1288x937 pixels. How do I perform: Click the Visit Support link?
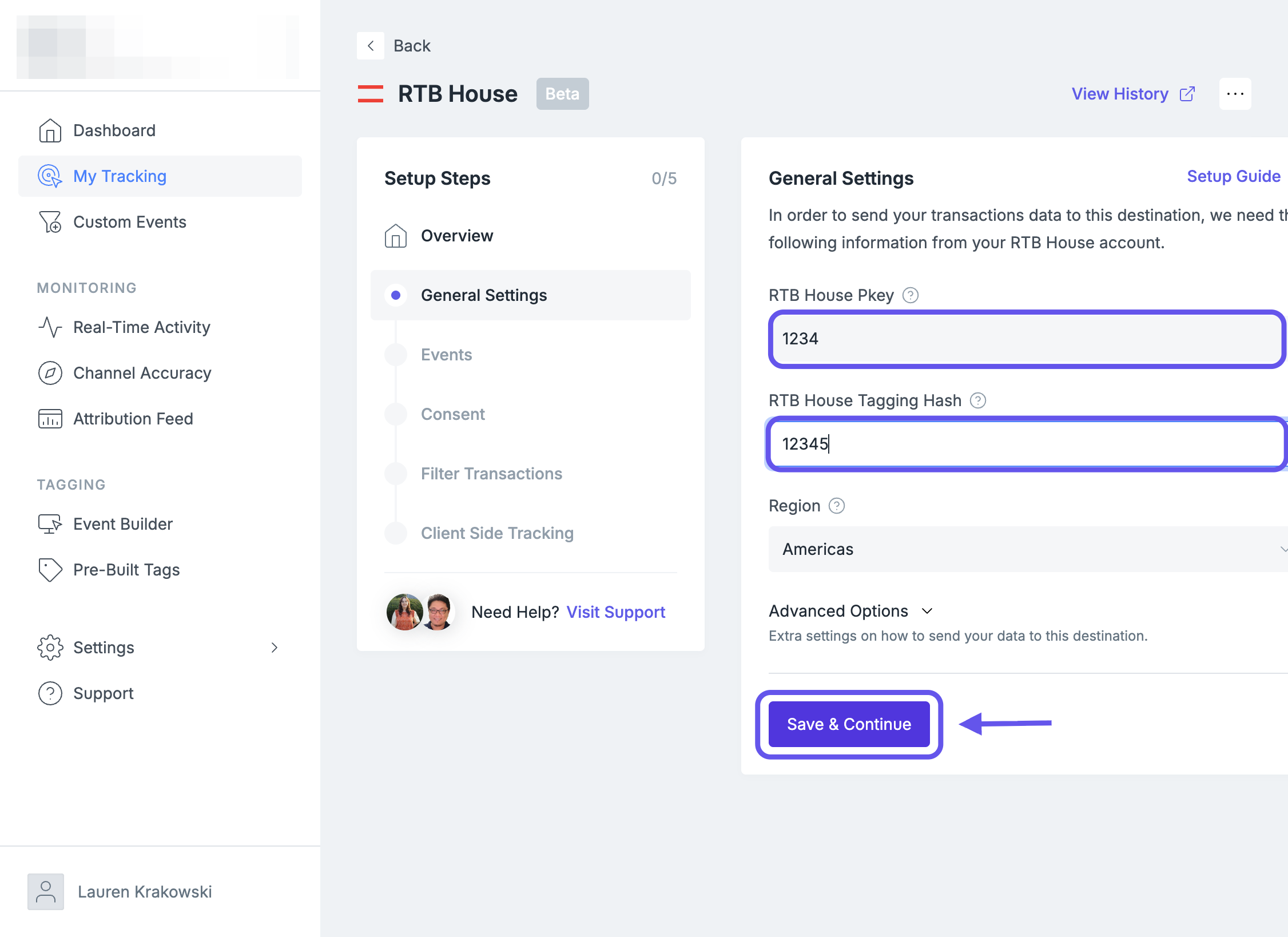point(616,612)
